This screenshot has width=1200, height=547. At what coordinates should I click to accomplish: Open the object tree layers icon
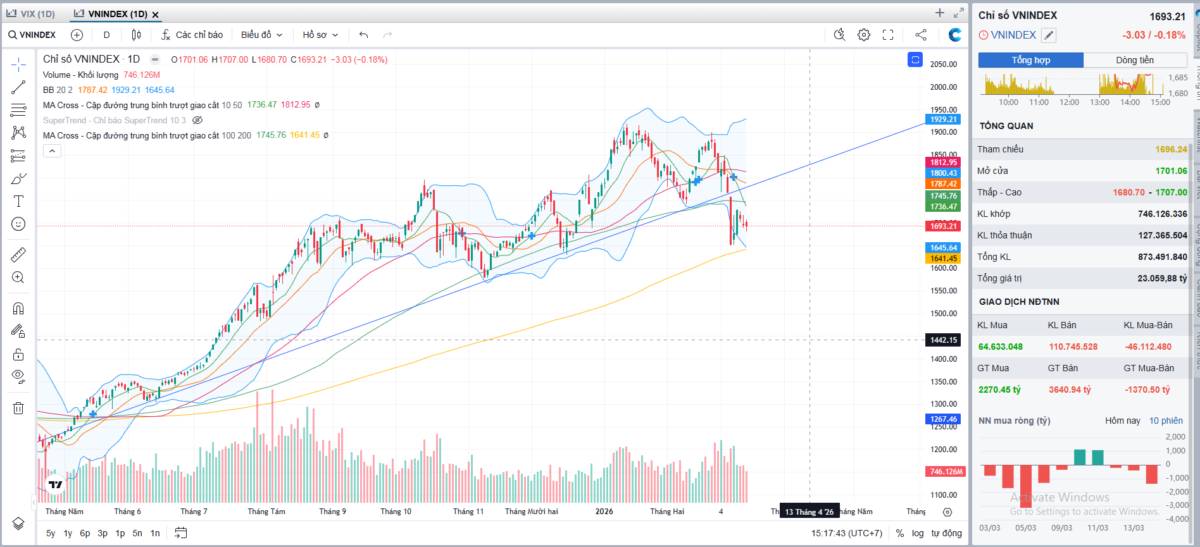tap(18, 523)
